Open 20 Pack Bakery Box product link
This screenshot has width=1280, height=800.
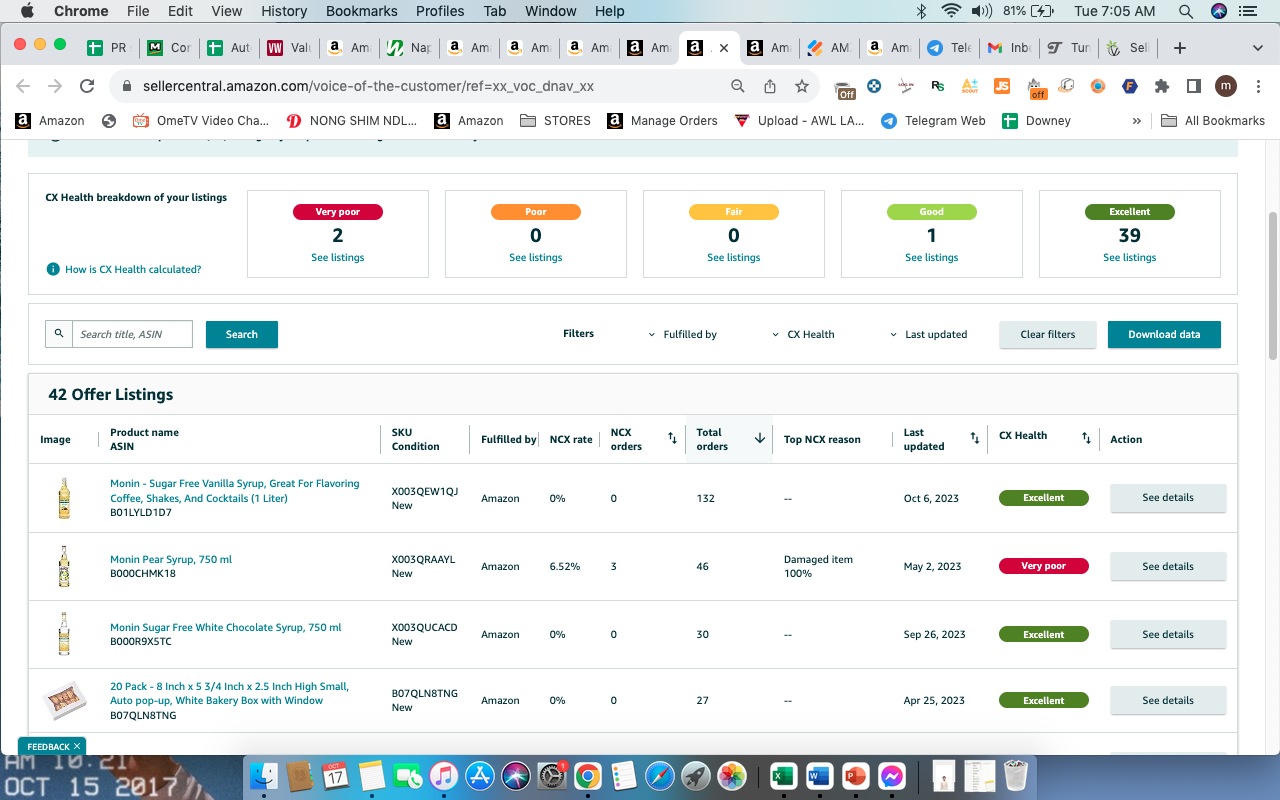tap(230, 694)
